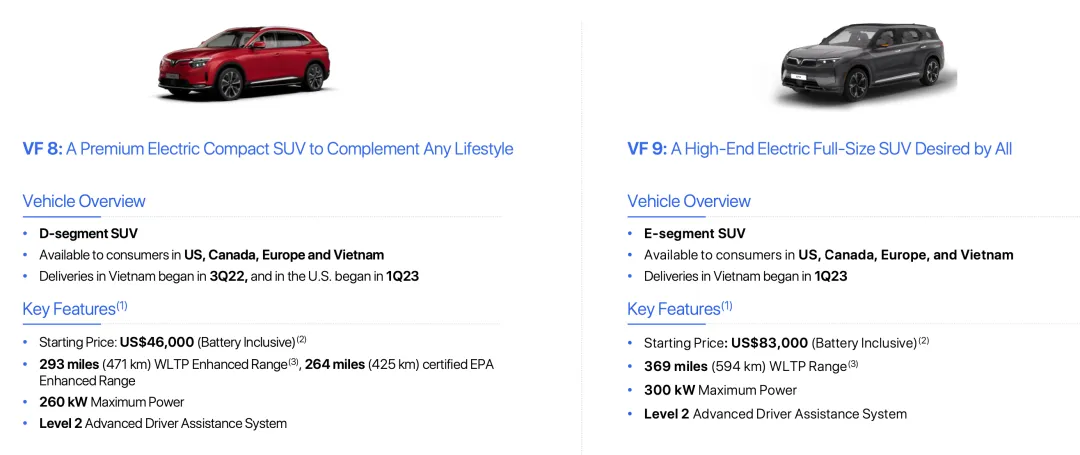Select the VF 9 full-size SUV heading

pos(820,149)
